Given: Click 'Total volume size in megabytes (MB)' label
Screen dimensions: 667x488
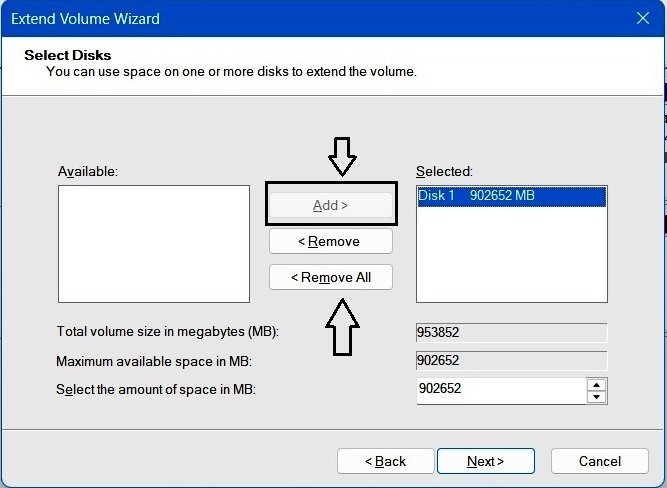Looking at the screenshot, I should tap(168, 331).
